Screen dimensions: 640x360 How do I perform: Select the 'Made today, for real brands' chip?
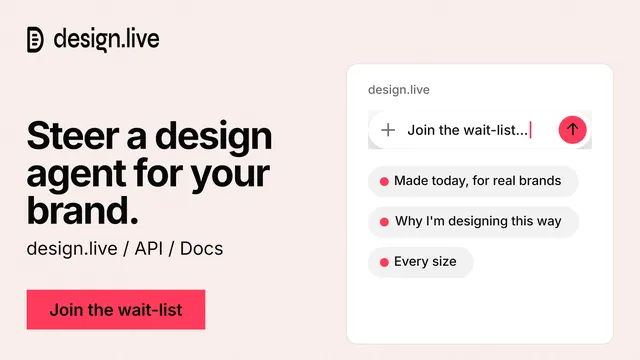click(x=473, y=181)
